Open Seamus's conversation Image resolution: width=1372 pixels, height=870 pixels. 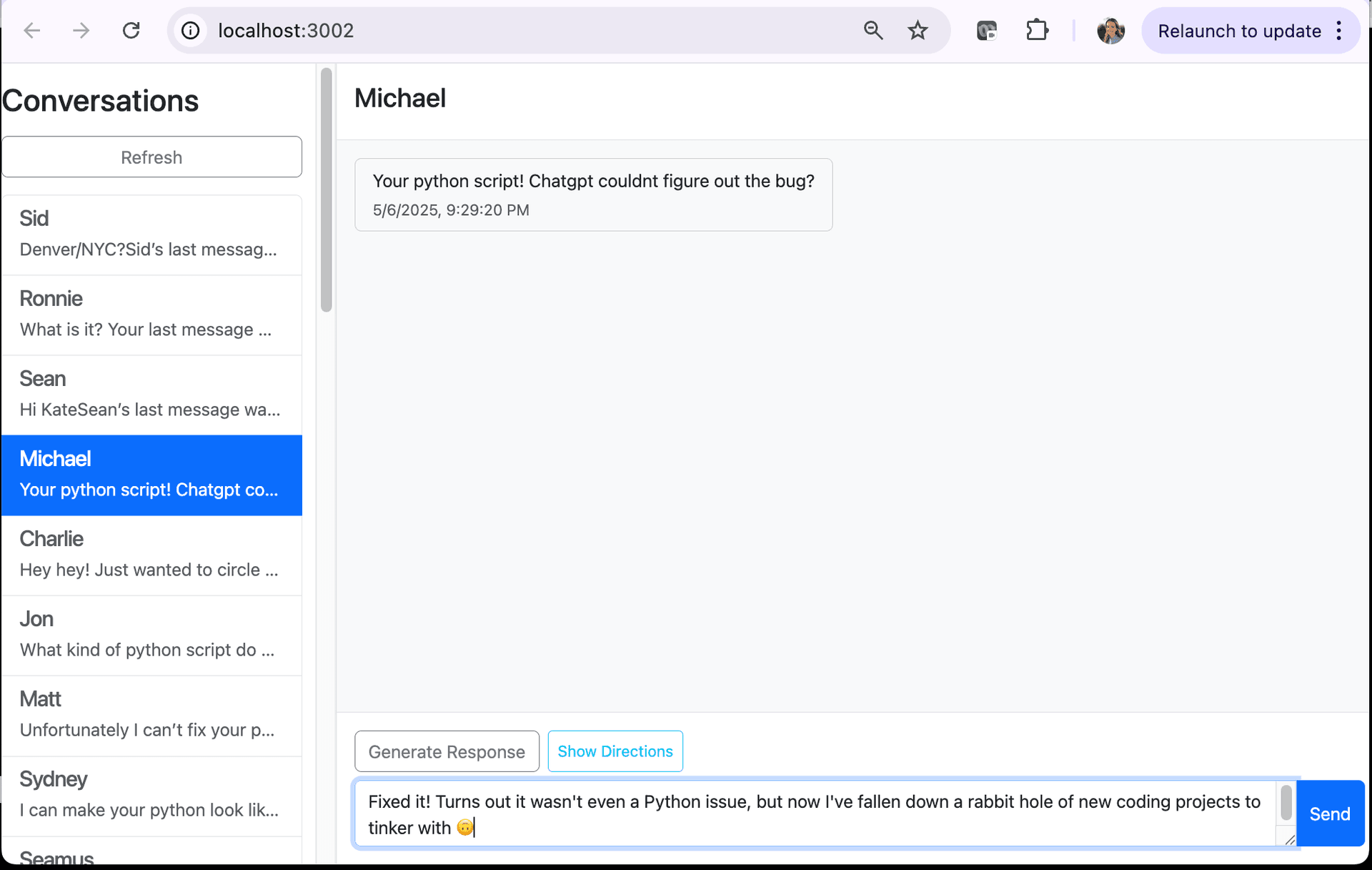point(151,852)
